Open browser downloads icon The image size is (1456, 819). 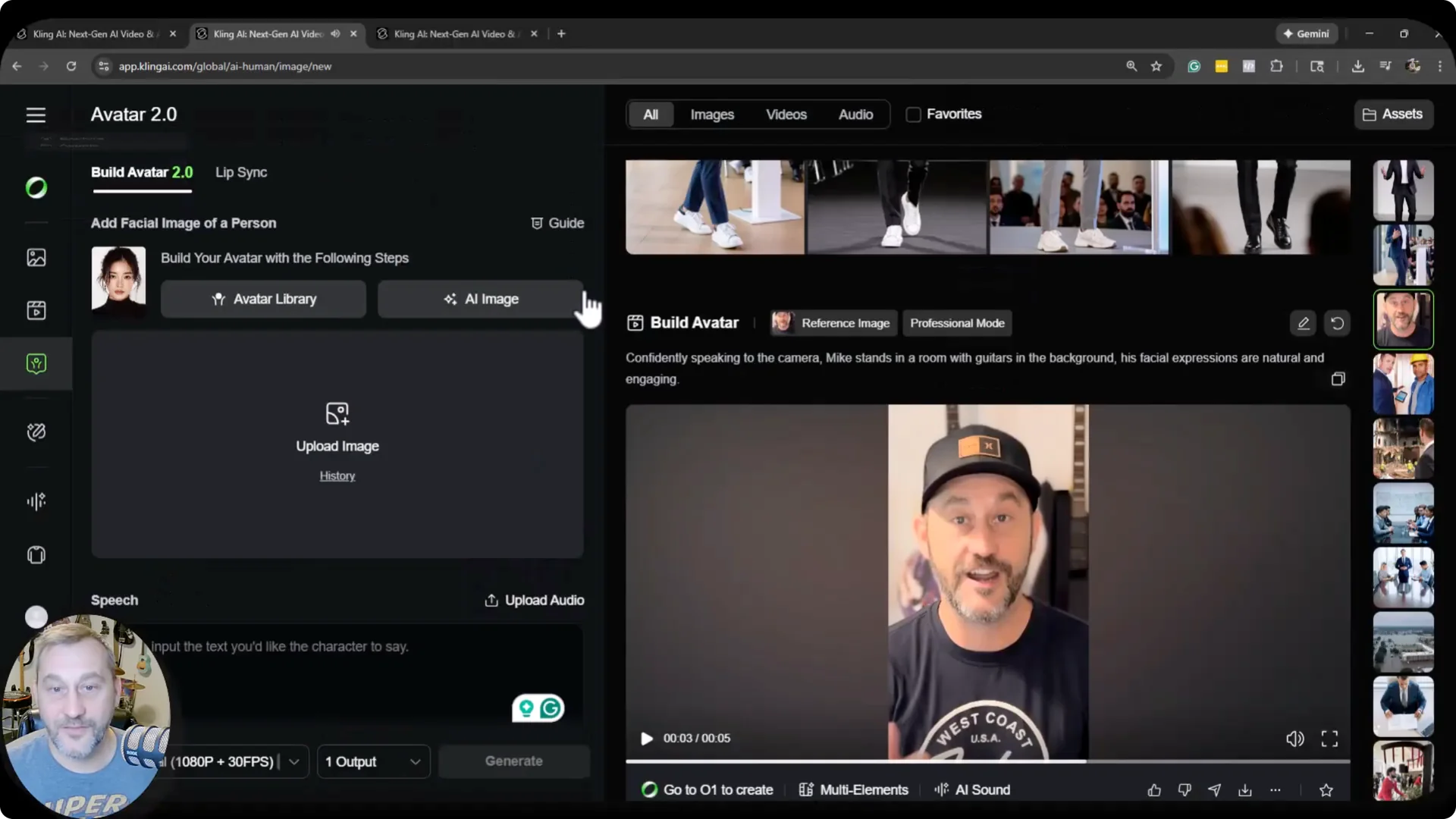click(x=1357, y=66)
